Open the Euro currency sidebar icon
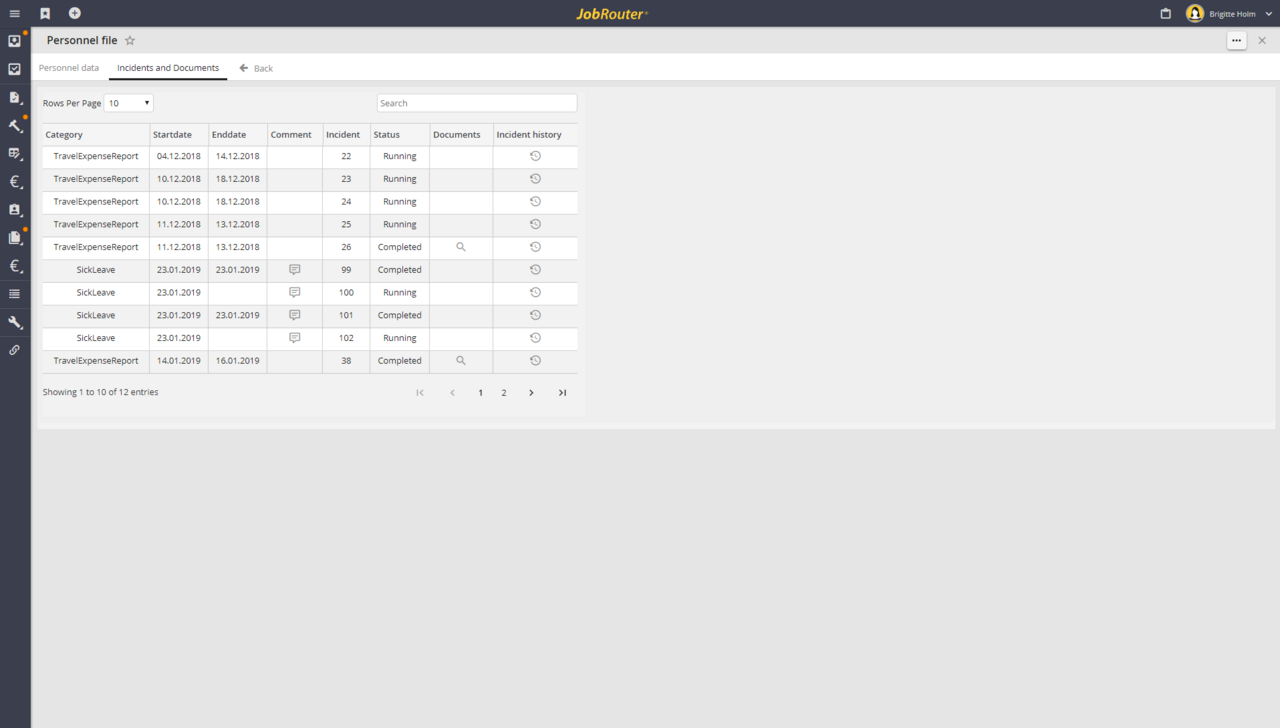Image resolution: width=1280 pixels, height=728 pixels. 14,181
